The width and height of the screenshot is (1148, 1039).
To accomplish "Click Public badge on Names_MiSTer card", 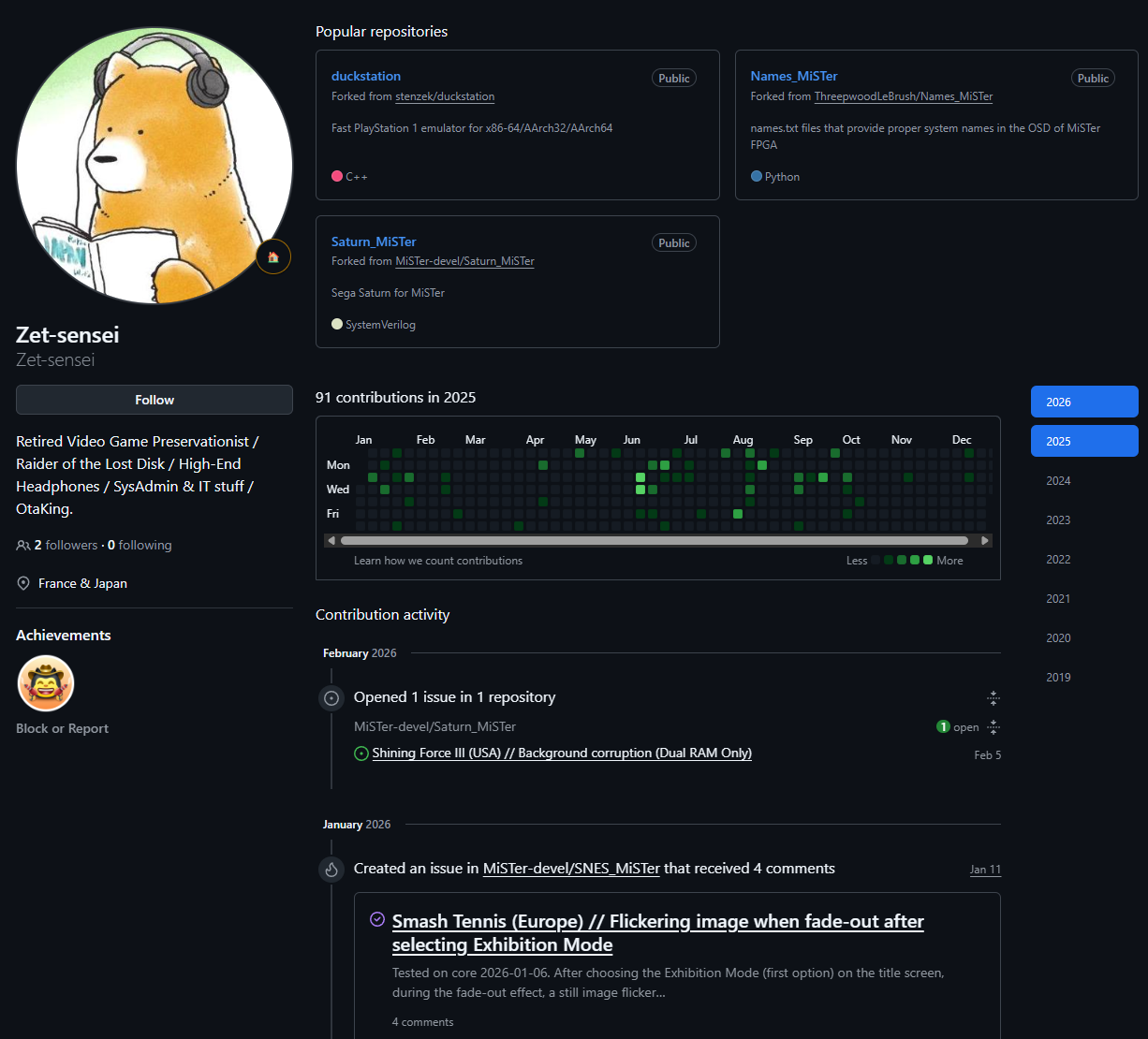I will click(x=1093, y=79).
